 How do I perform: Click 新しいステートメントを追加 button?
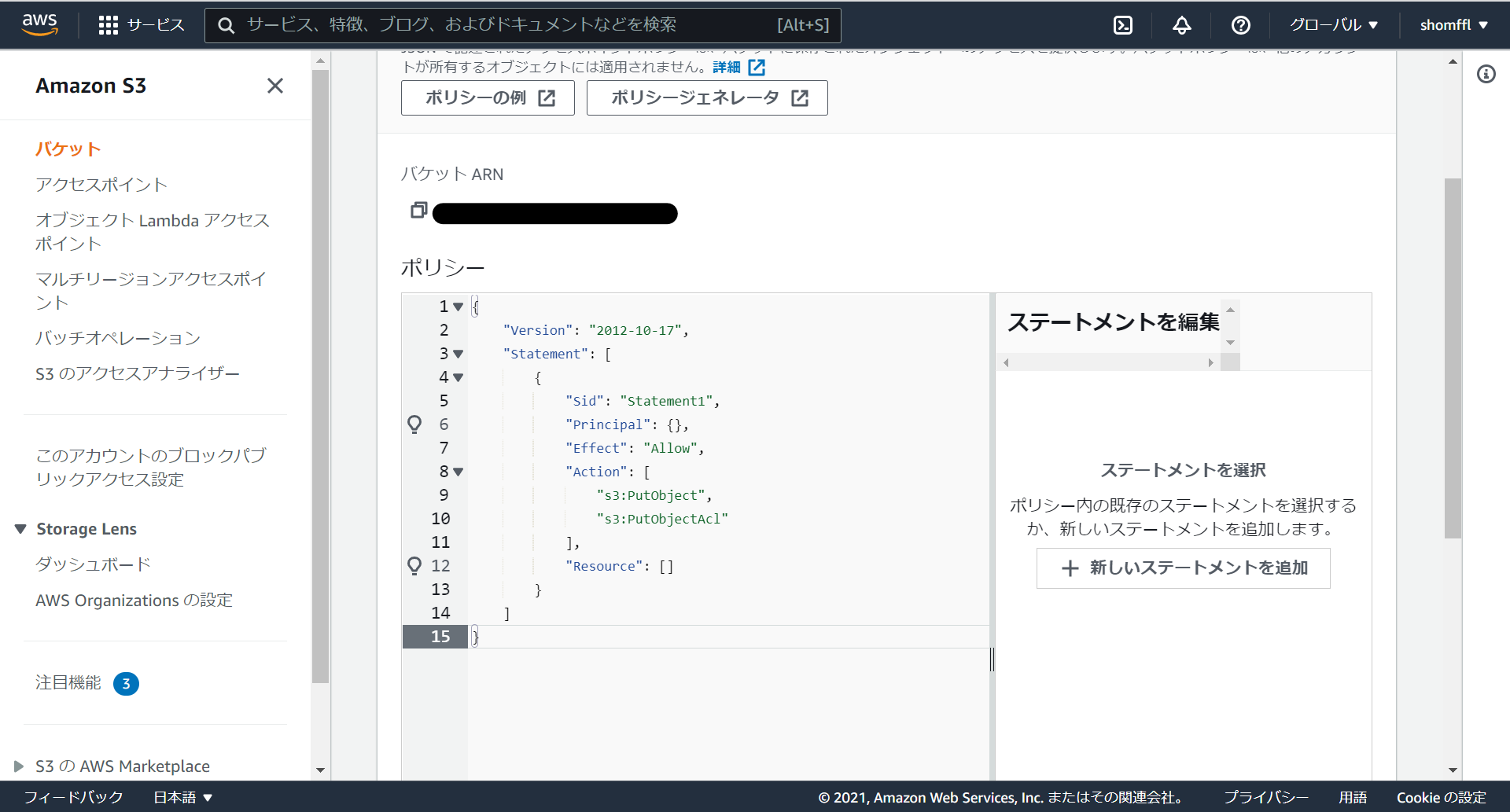tap(1183, 568)
